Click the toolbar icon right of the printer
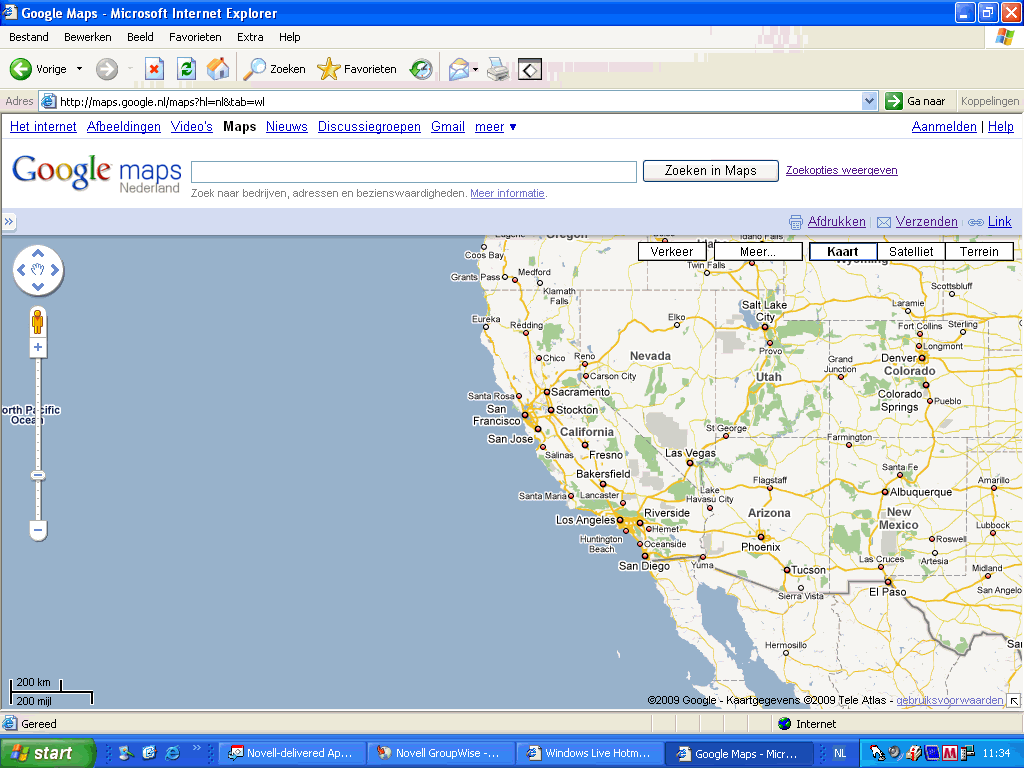This screenshot has height=768, width=1024. coord(530,69)
